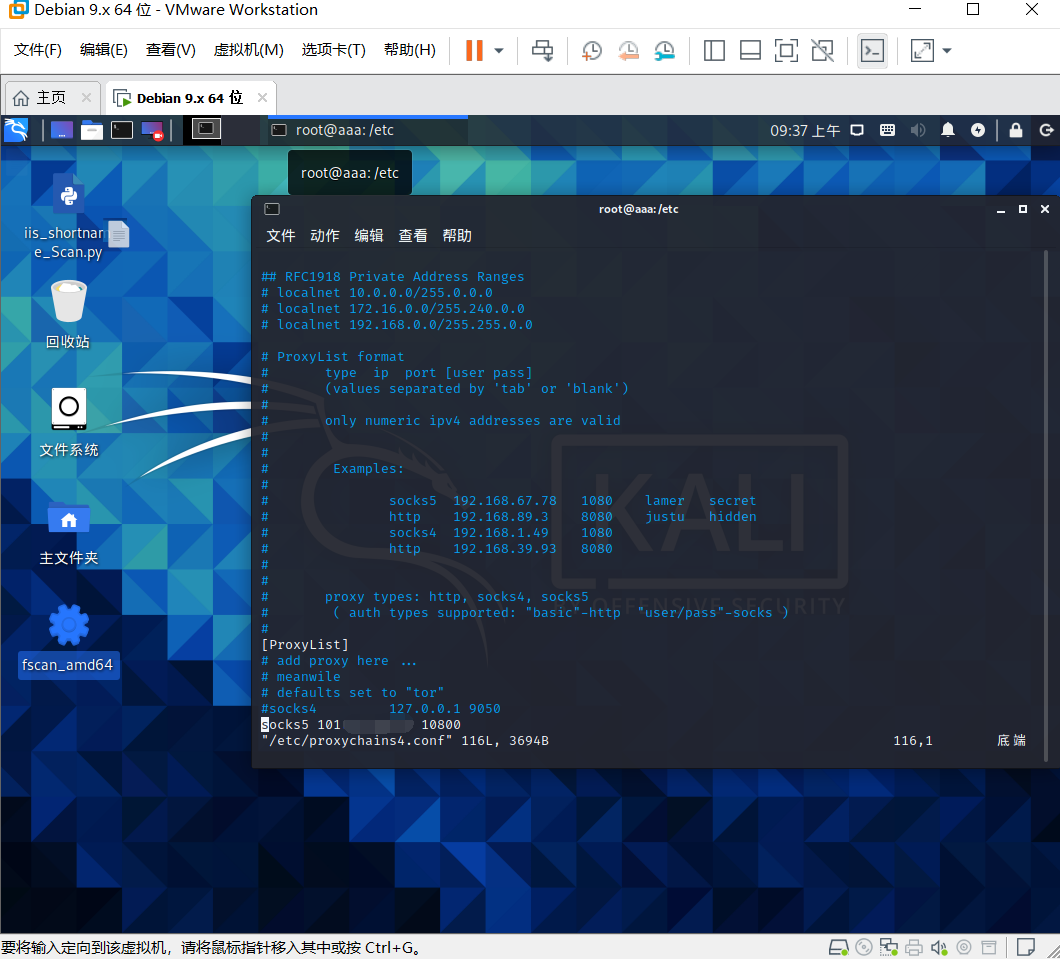Screen dimensions: 1060x959
Task: Open the Kali applications menu icon
Action: click(15, 129)
